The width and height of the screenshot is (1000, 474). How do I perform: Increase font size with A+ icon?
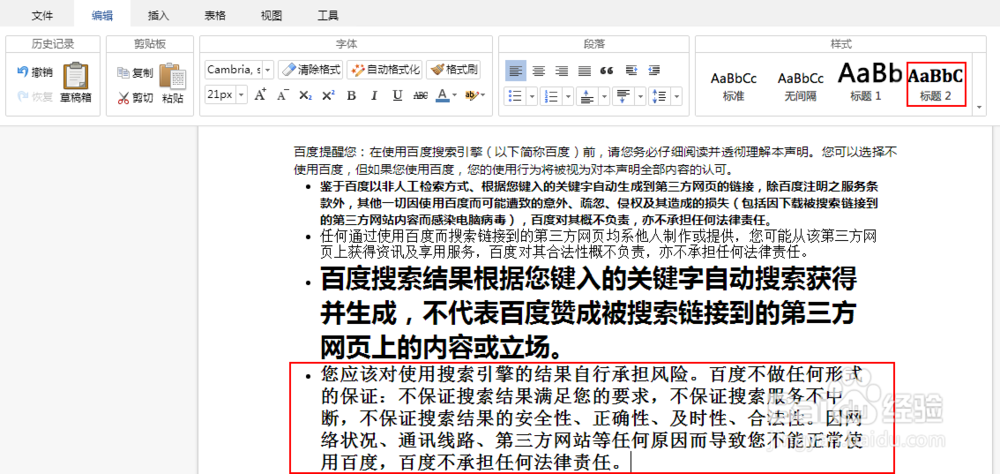tap(260, 95)
